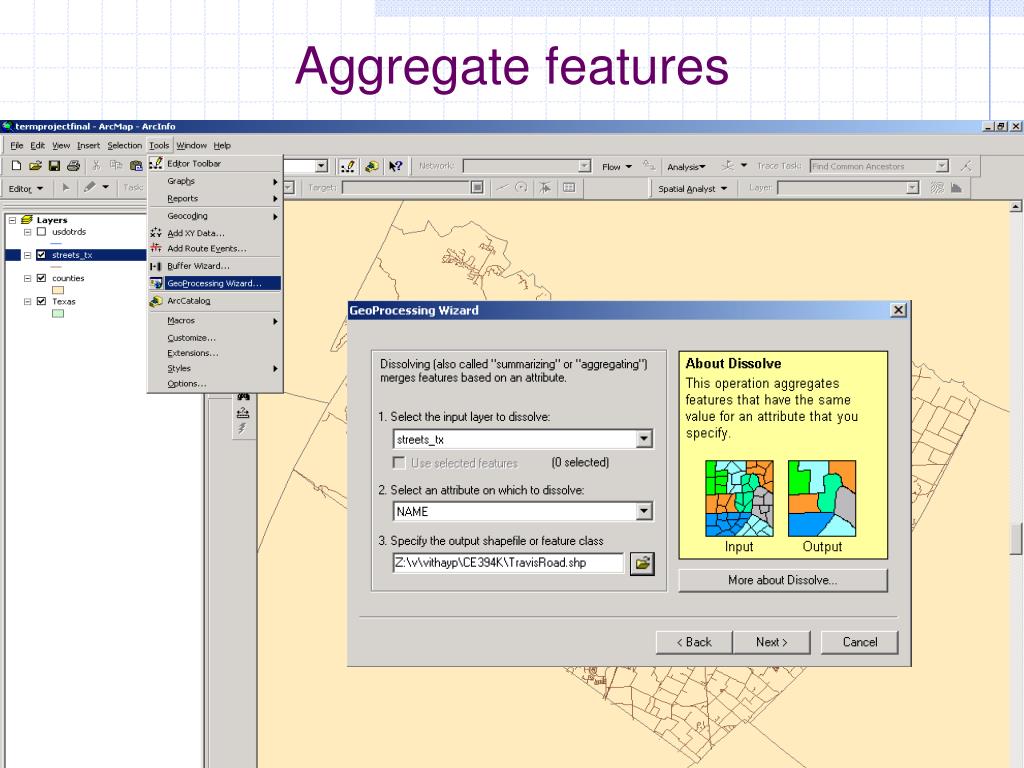Image resolution: width=1024 pixels, height=768 pixels.
Task: Open the input layer dropdown showing streets_tx
Action: pos(644,439)
